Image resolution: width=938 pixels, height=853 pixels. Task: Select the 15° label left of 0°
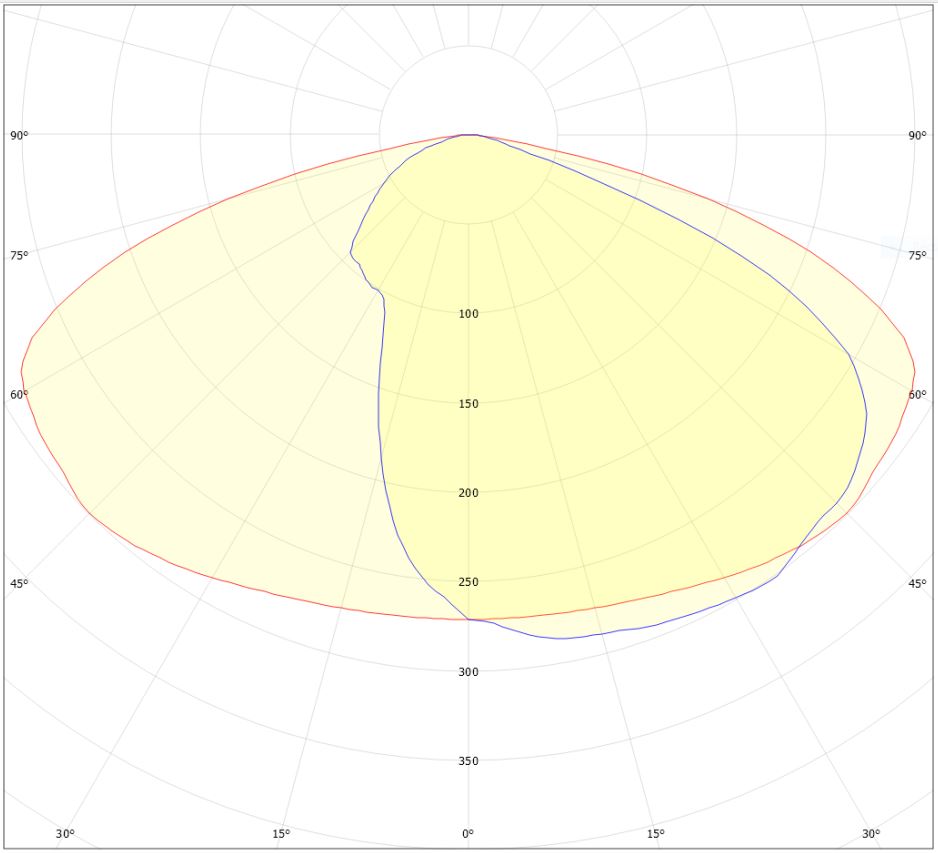tap(281, 834)
